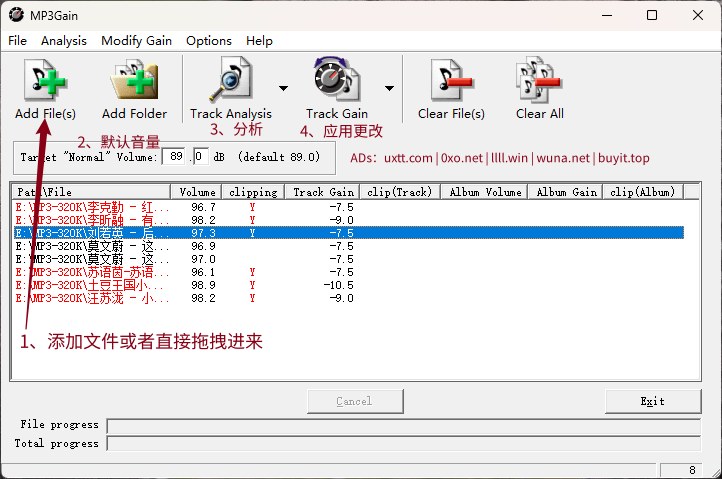Select the highlighted 刘若英 file row
722x479 pixels.
tap(349, 233)
